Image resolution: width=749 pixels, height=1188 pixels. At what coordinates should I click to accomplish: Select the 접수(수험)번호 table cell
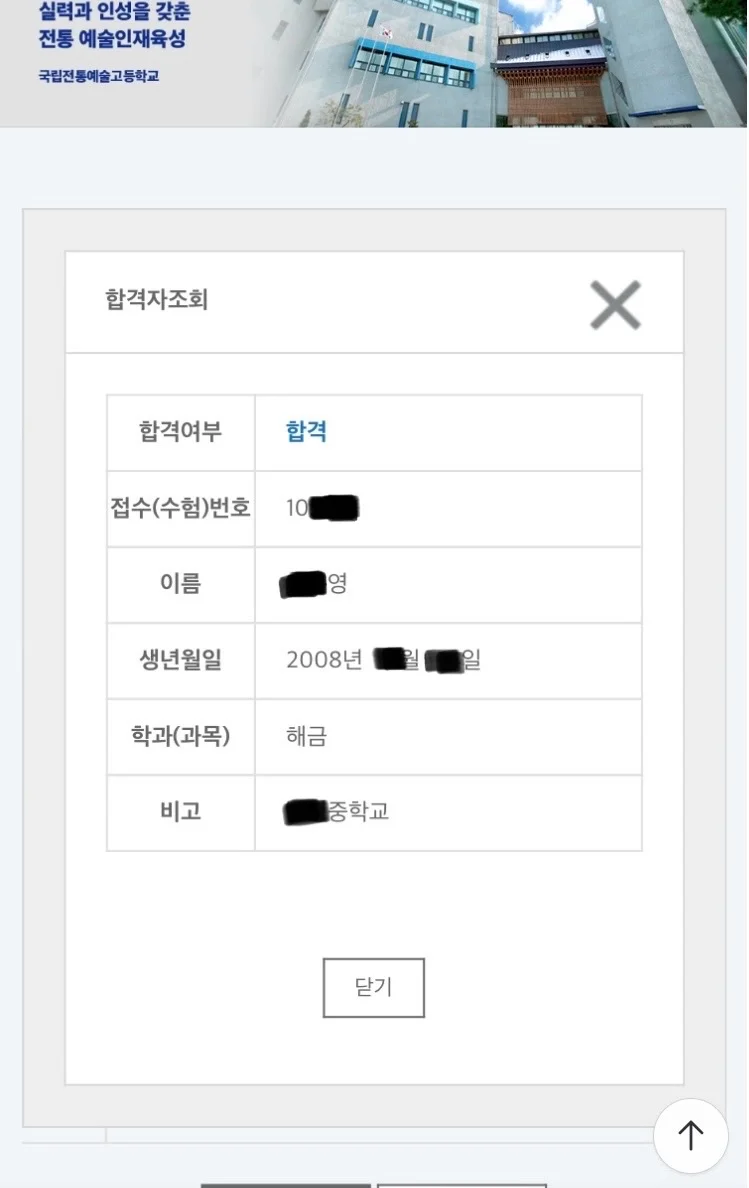[180, 508]
